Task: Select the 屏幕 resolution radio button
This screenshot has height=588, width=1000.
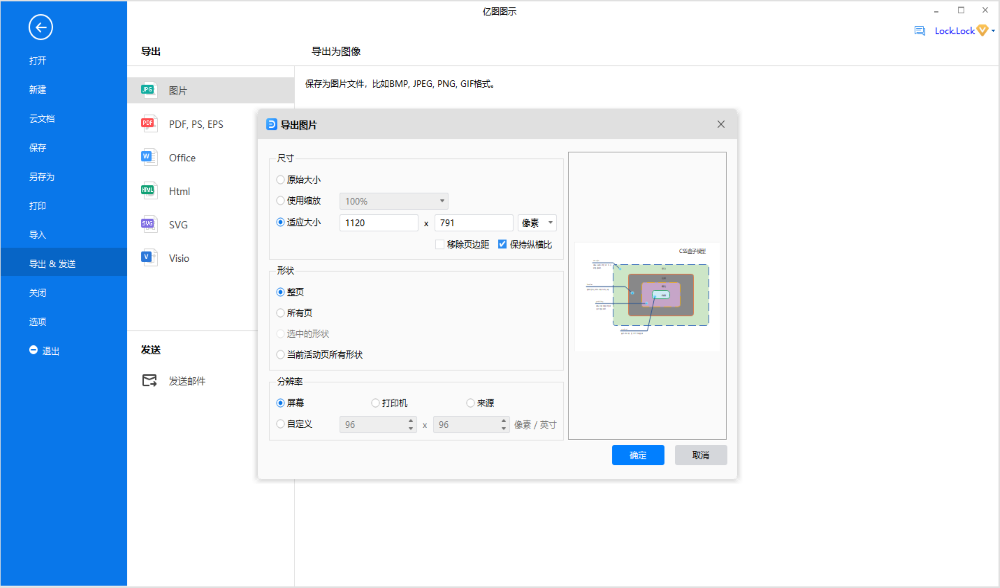Action: [280, 403]
